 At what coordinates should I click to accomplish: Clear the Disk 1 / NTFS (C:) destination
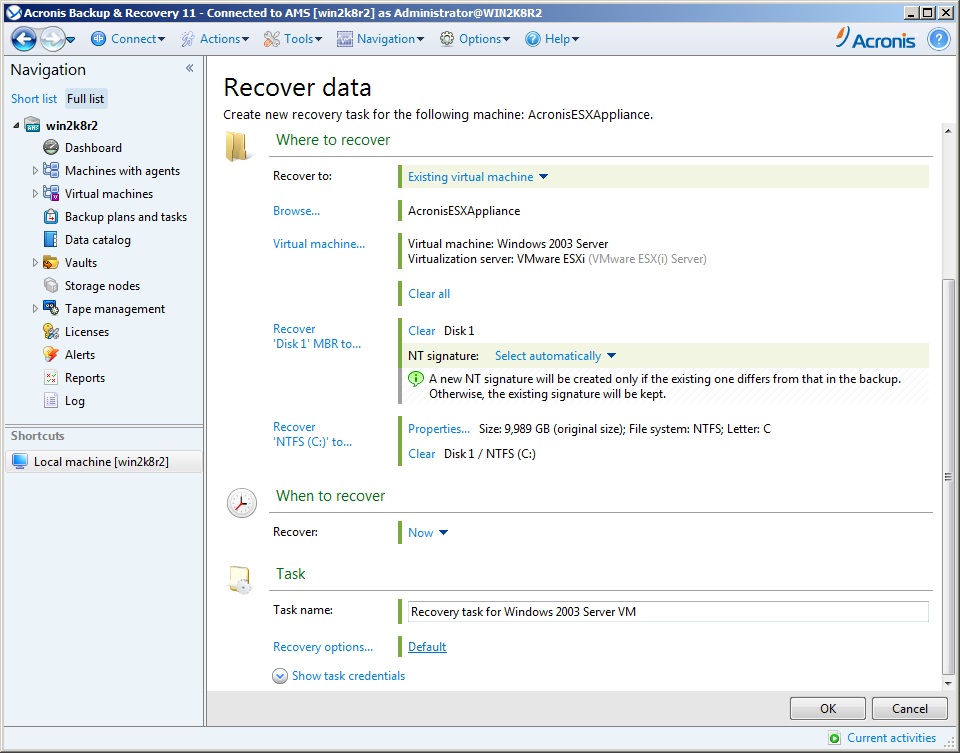pyautogui.click(x=421, y=454)
